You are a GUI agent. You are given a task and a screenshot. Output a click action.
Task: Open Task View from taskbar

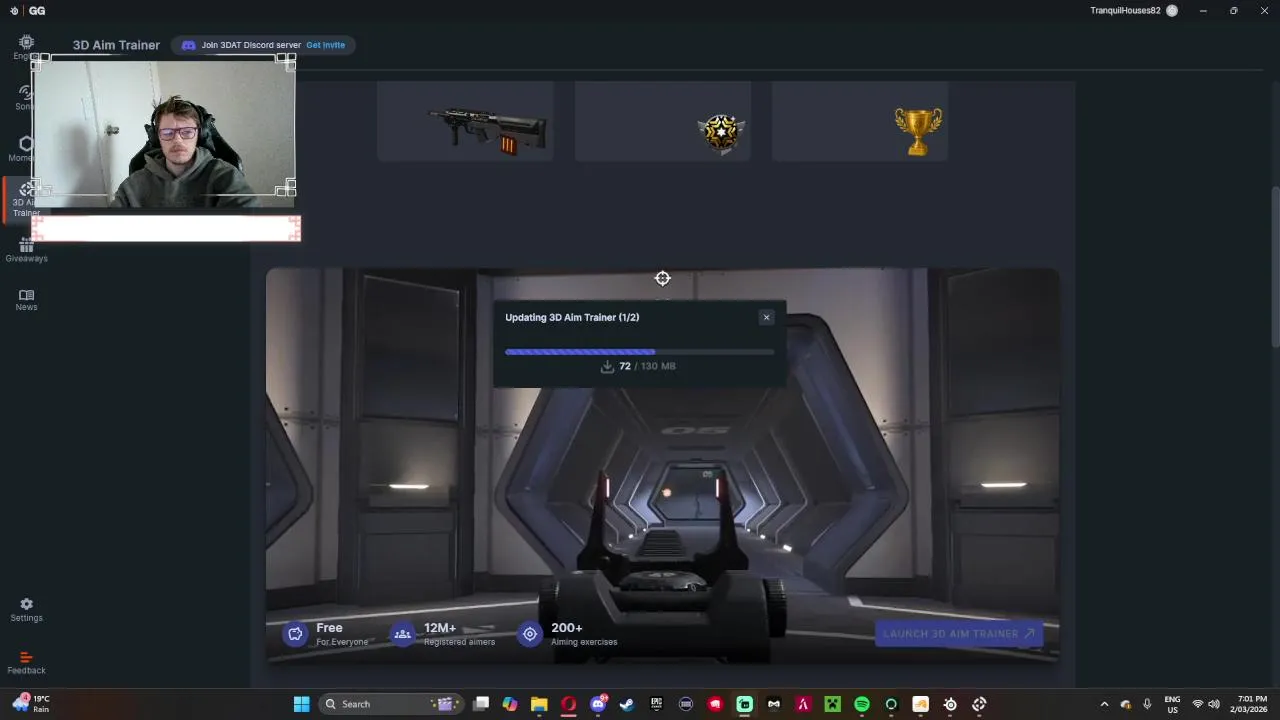pos(481,704)
